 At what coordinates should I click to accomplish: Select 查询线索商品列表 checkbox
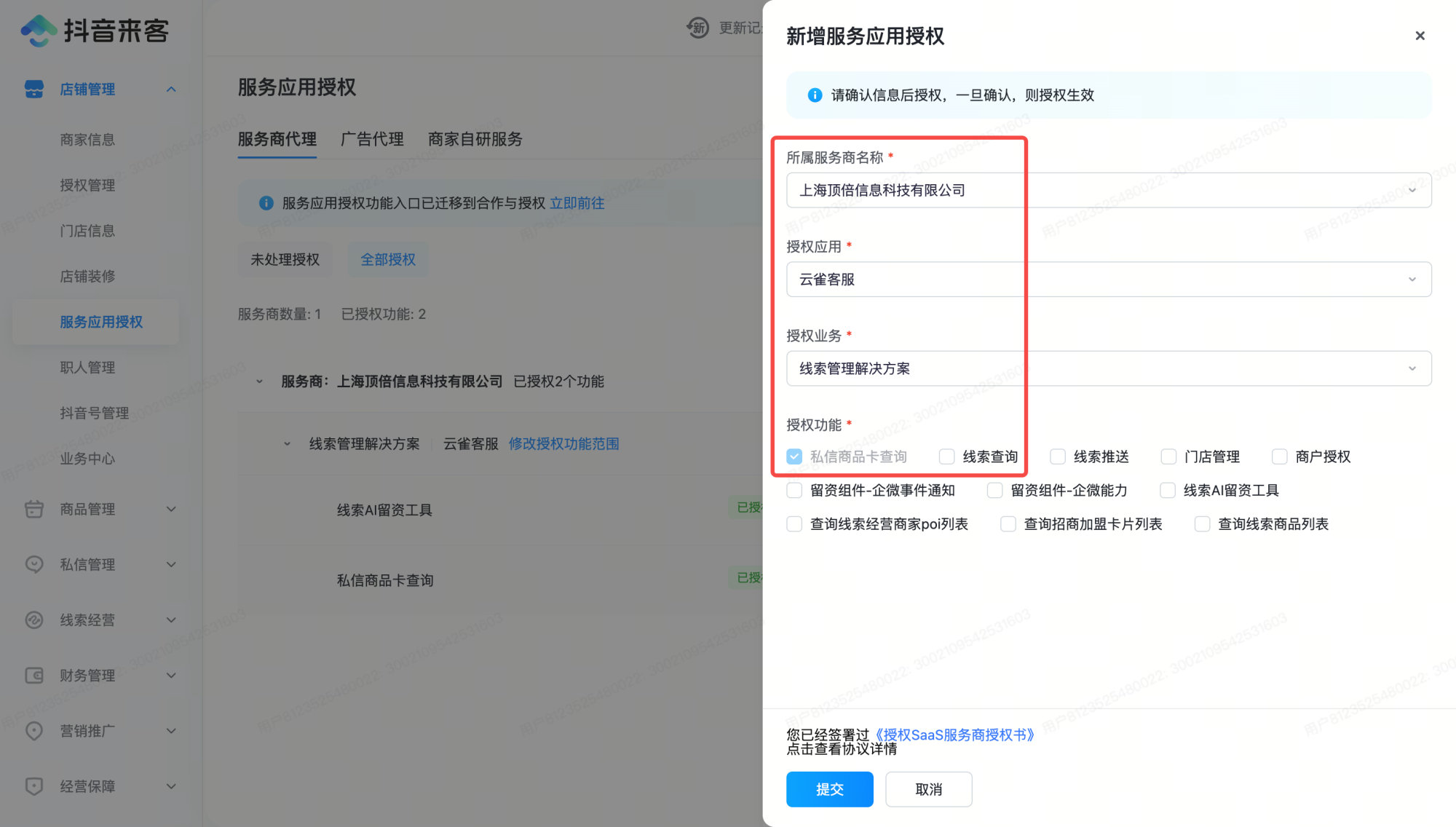tap(1203, 524)
